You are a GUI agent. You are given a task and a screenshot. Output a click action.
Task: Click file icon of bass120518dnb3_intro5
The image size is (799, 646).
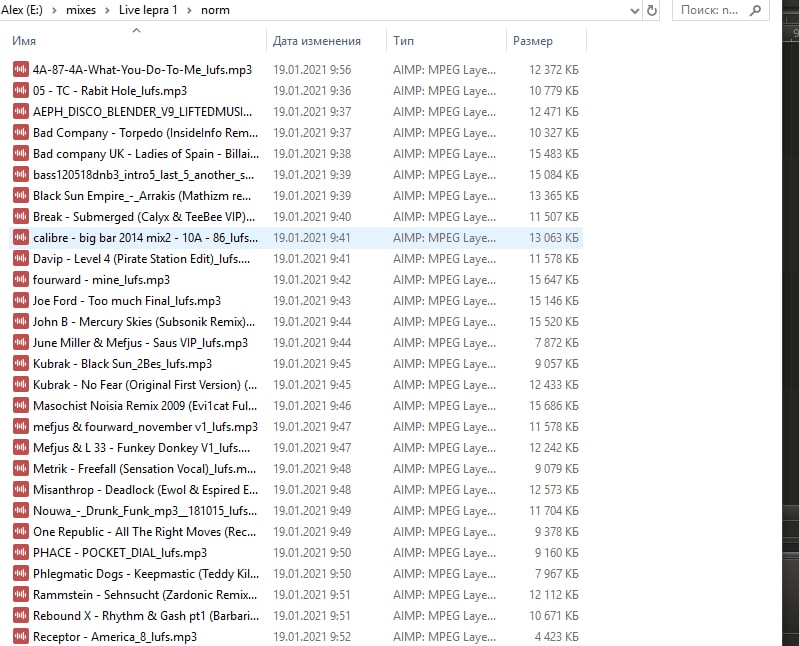[x=21, y=174]
